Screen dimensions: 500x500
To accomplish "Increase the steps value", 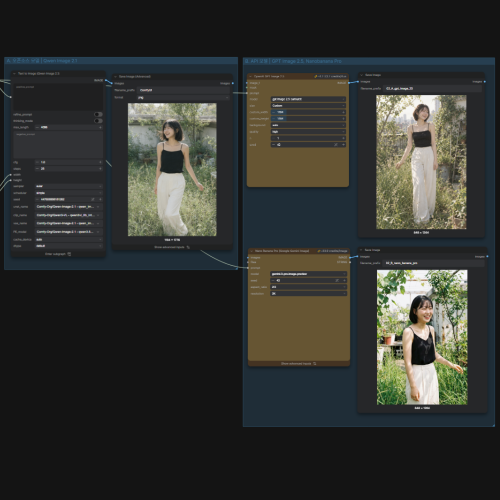I will click(100, 169).
